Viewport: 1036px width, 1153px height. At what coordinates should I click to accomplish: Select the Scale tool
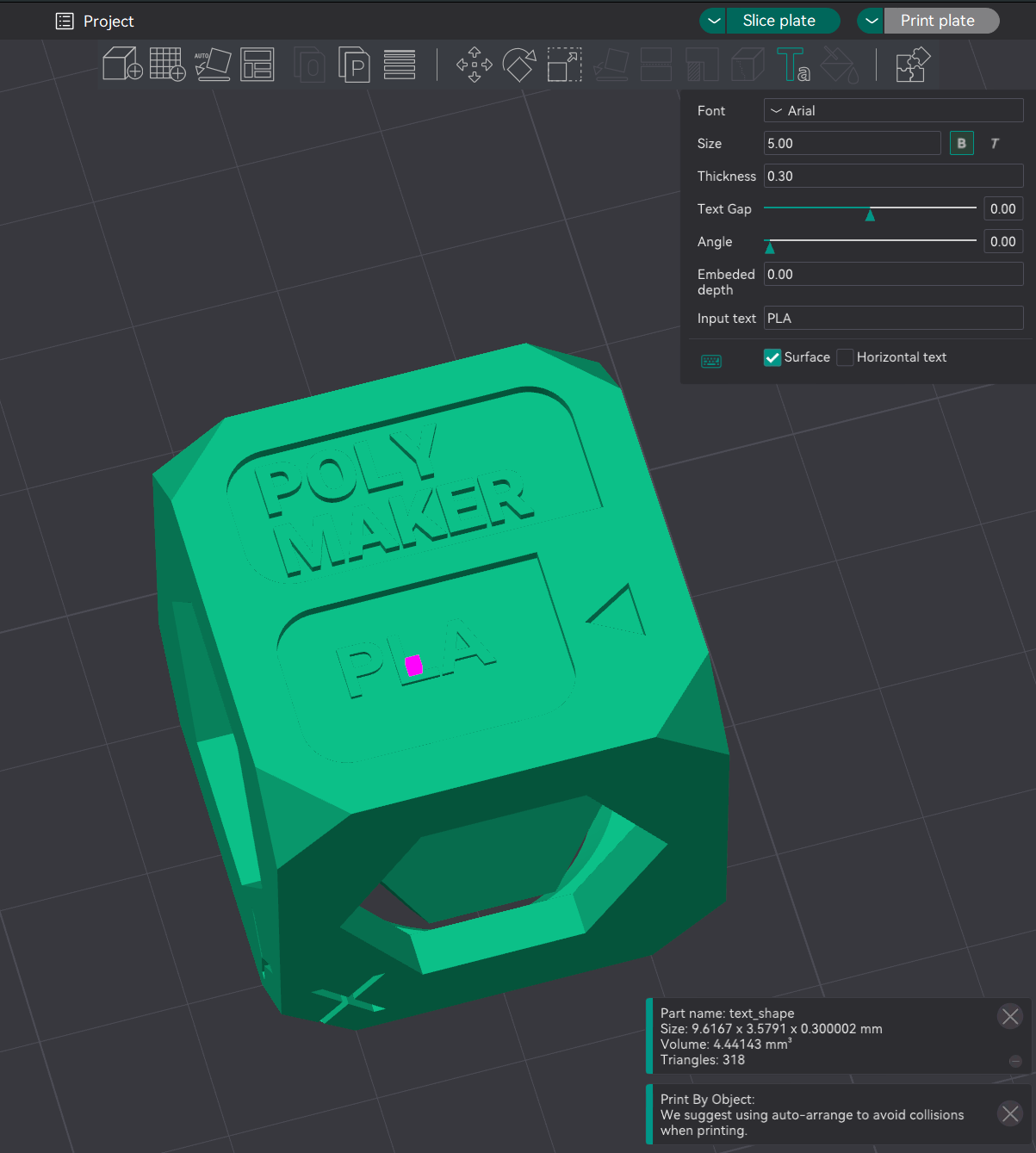coord(564,64)
